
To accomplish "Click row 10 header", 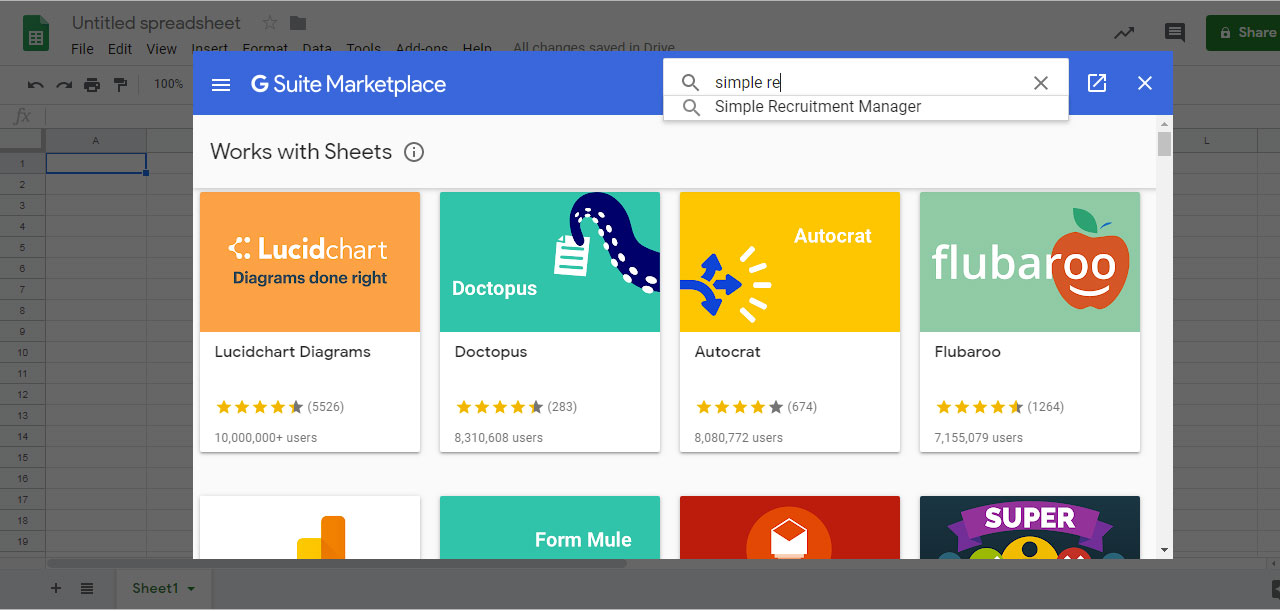I will [22, 352].
